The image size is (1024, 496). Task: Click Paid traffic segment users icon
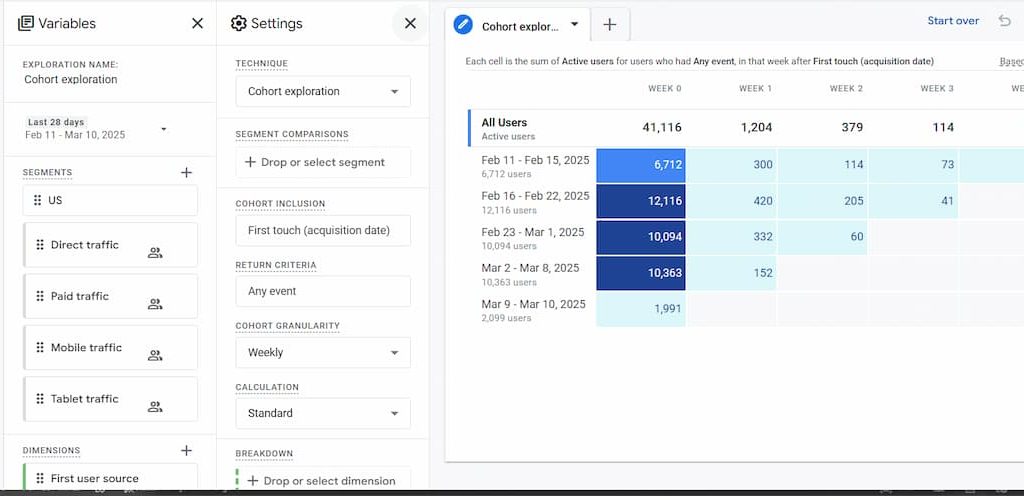click(x=155, y=304)
